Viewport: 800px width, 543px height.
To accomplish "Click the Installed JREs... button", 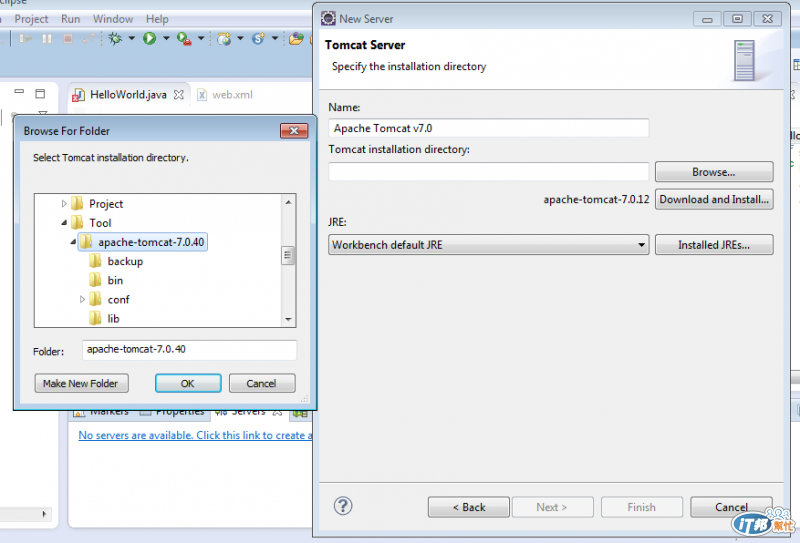I will [714, 245].
